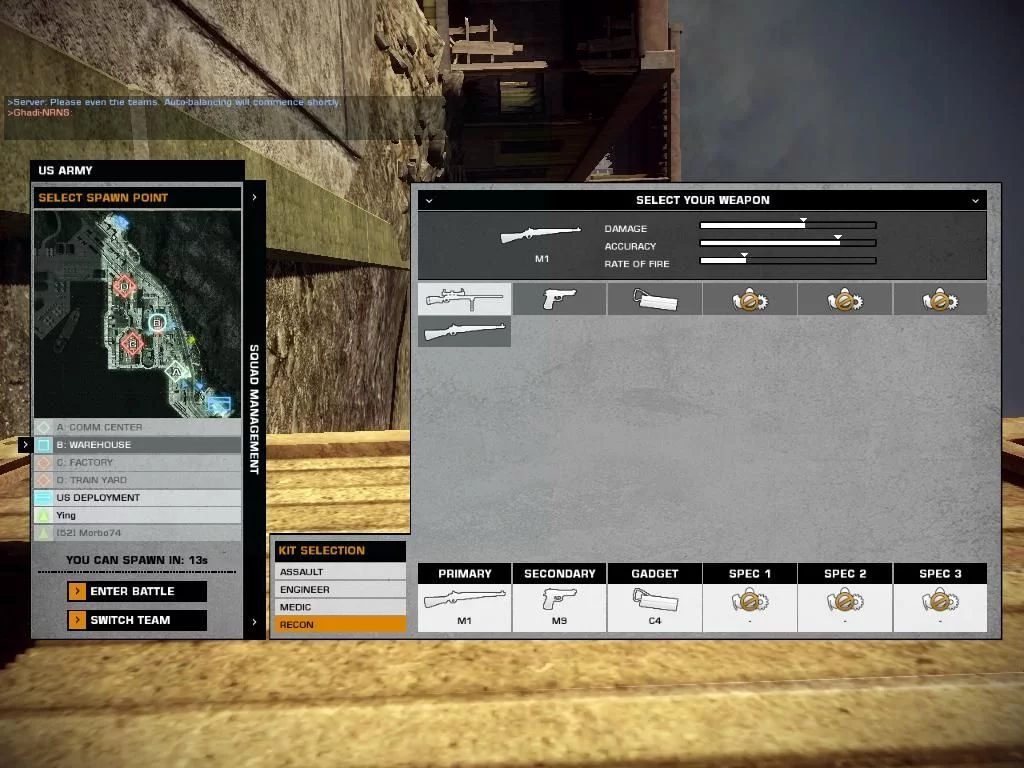
Task: Click the DAMAGE stat bar
Action: [x=788, y=225]
